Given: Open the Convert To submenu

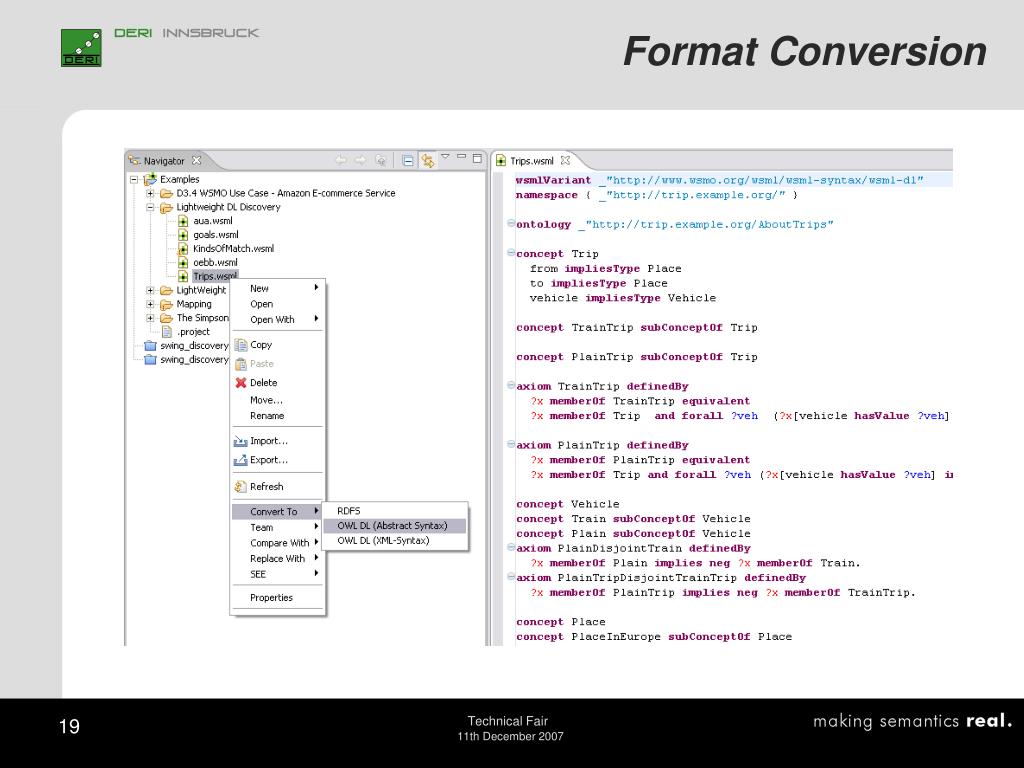Looking at the screenshot, I should 278,511.
